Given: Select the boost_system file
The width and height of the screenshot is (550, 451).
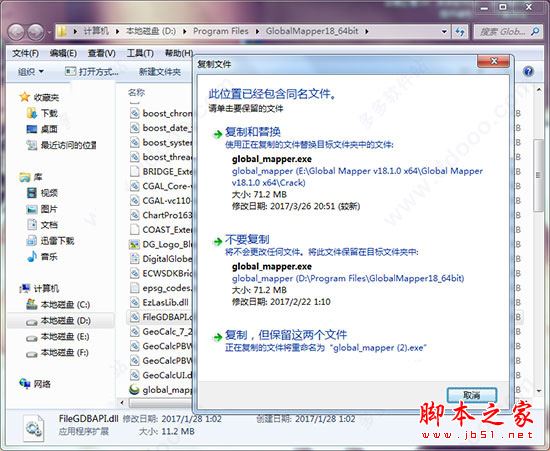Looking at the screenshot, I should pyautogui.click(x=161, y=142).
